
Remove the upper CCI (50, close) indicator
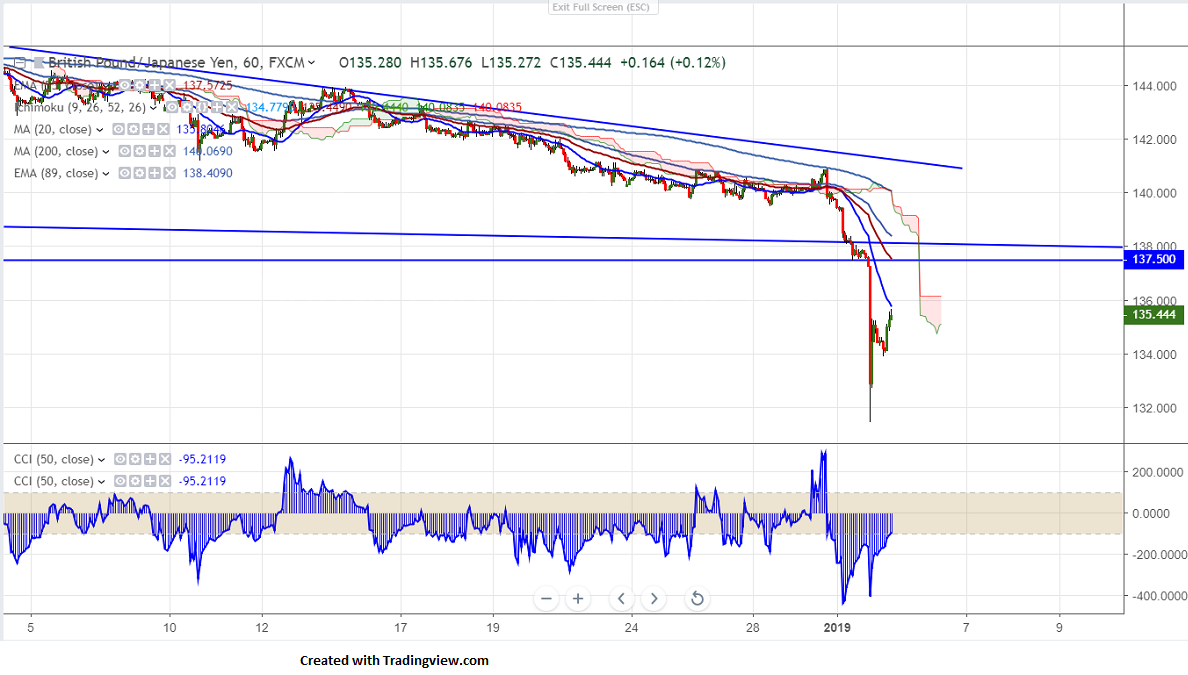pyautogui.click(x=164, y=459)
